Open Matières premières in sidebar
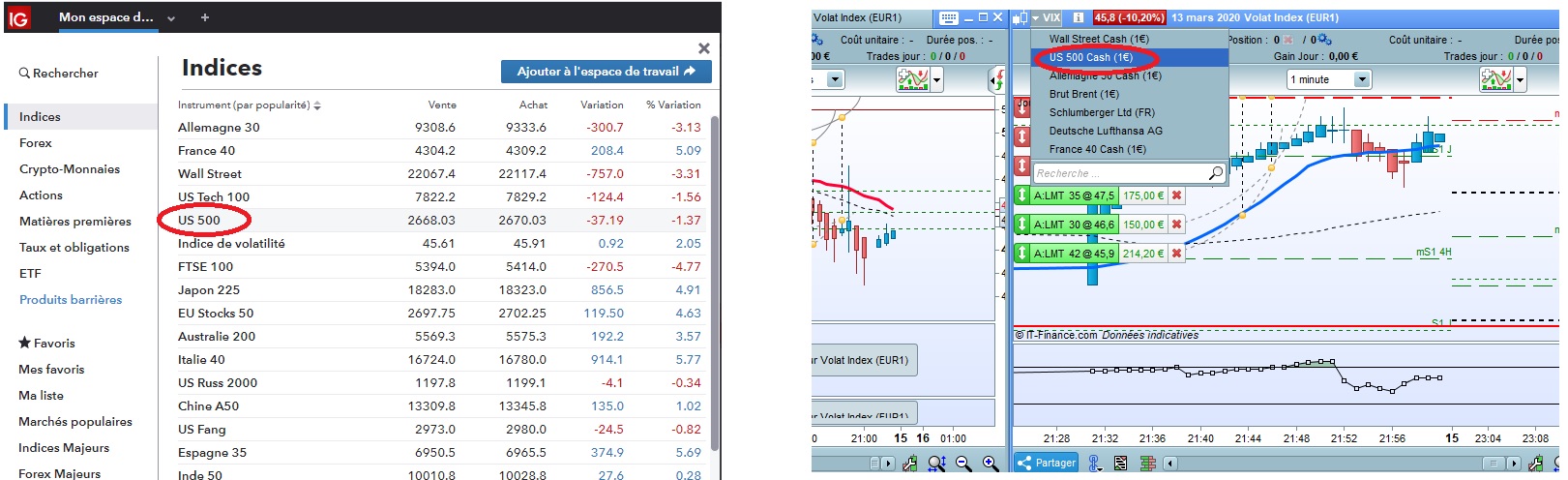The image size is (1568, 480). pos(75,221)
